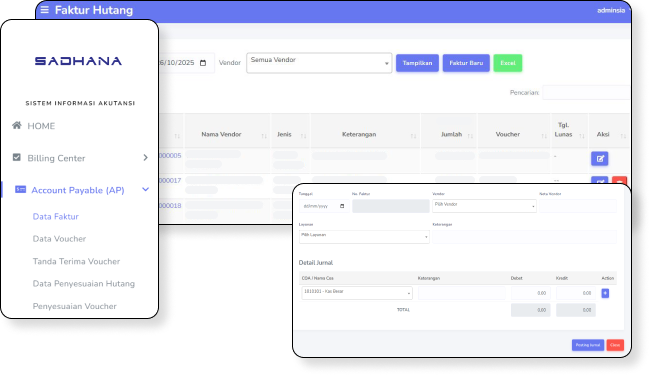Image resolution: width=653 pixels, height=379 pixels.
Task: Open the Pilih Layanan dropdown
Action: [364, 237]
